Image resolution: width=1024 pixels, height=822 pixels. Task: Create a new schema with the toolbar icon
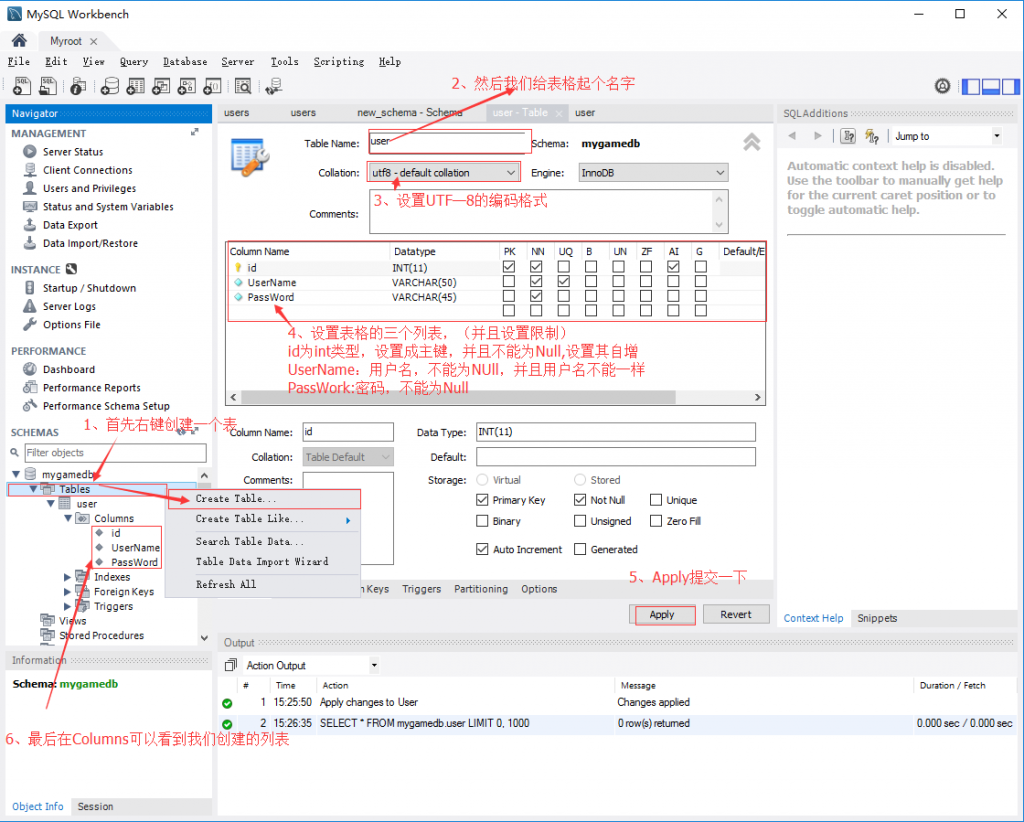tap(108, 87)
